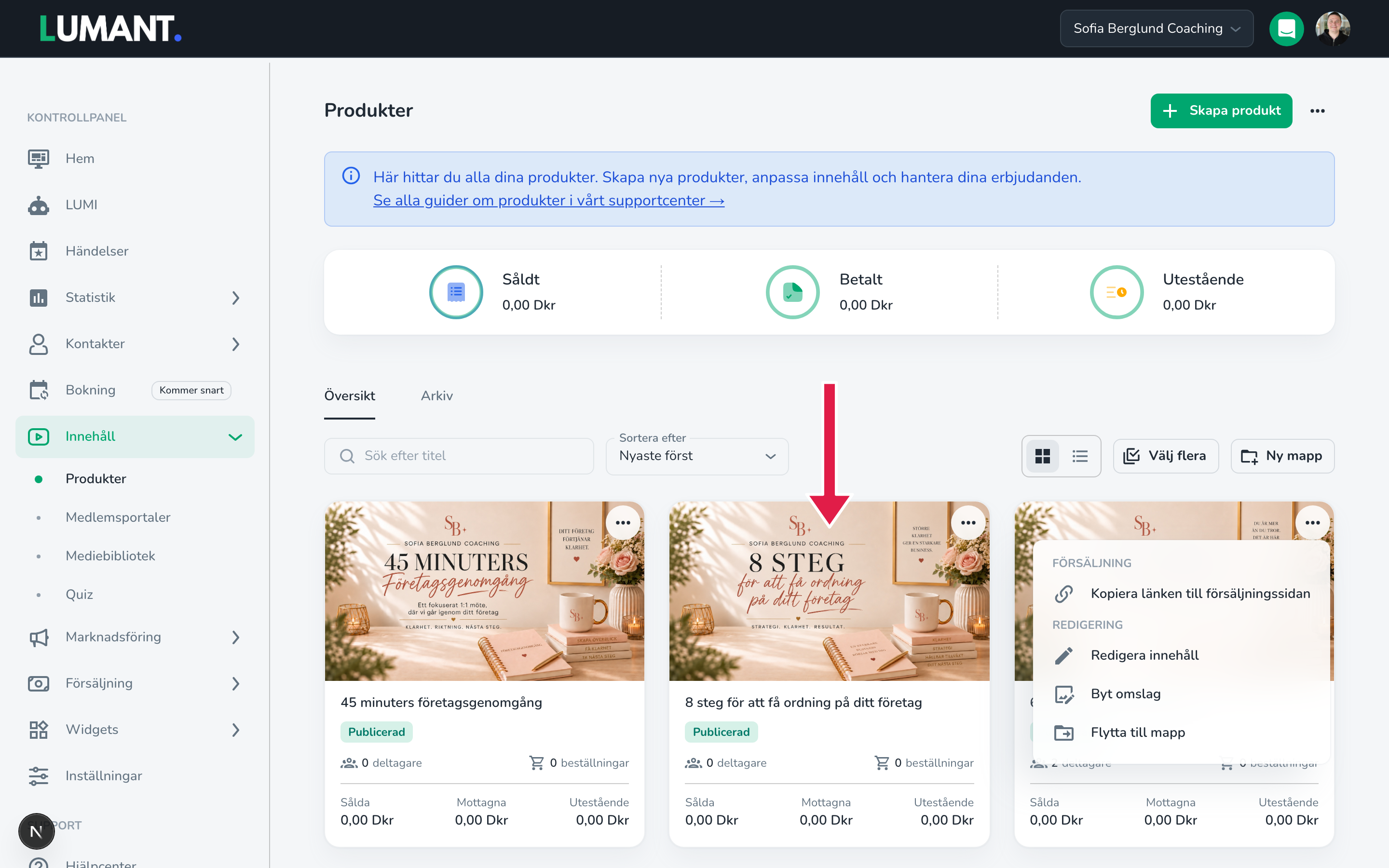Open options menu on 8 steg card

[x=967, y=522]
